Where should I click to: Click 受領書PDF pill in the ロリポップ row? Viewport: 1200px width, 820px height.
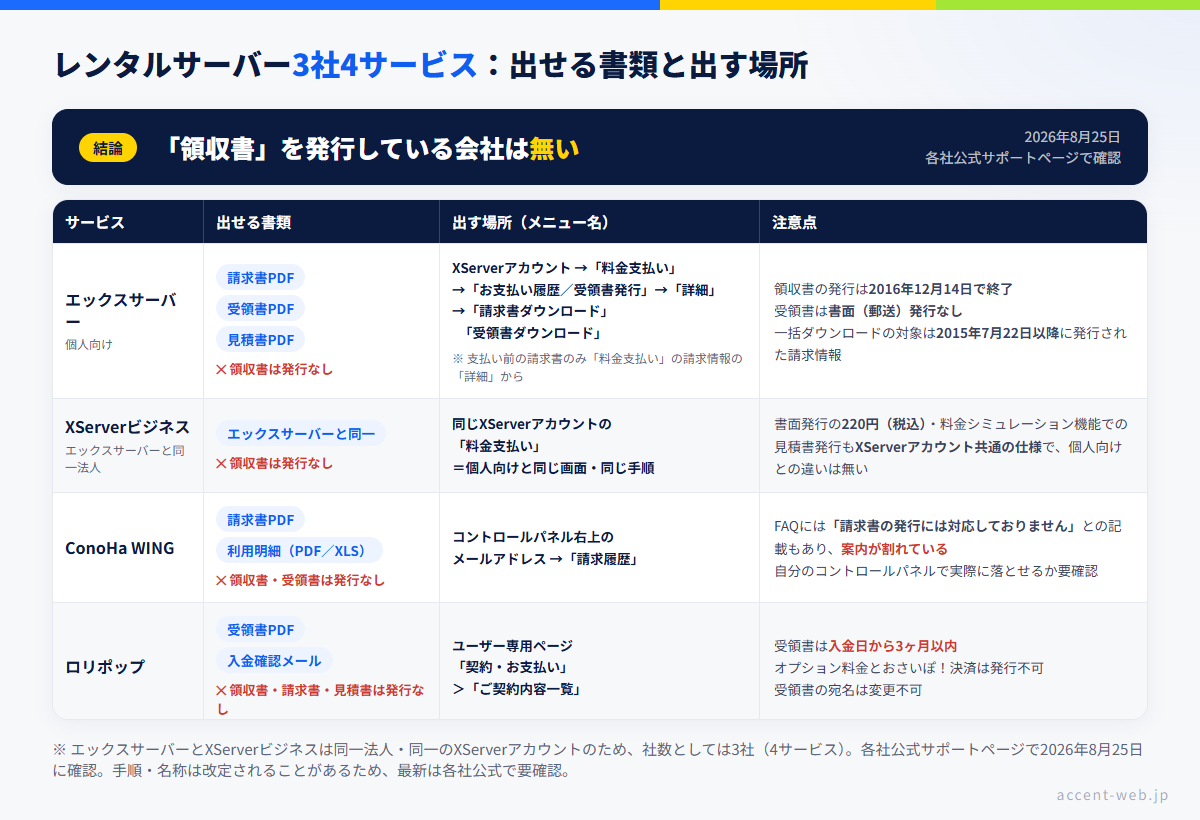260,630
